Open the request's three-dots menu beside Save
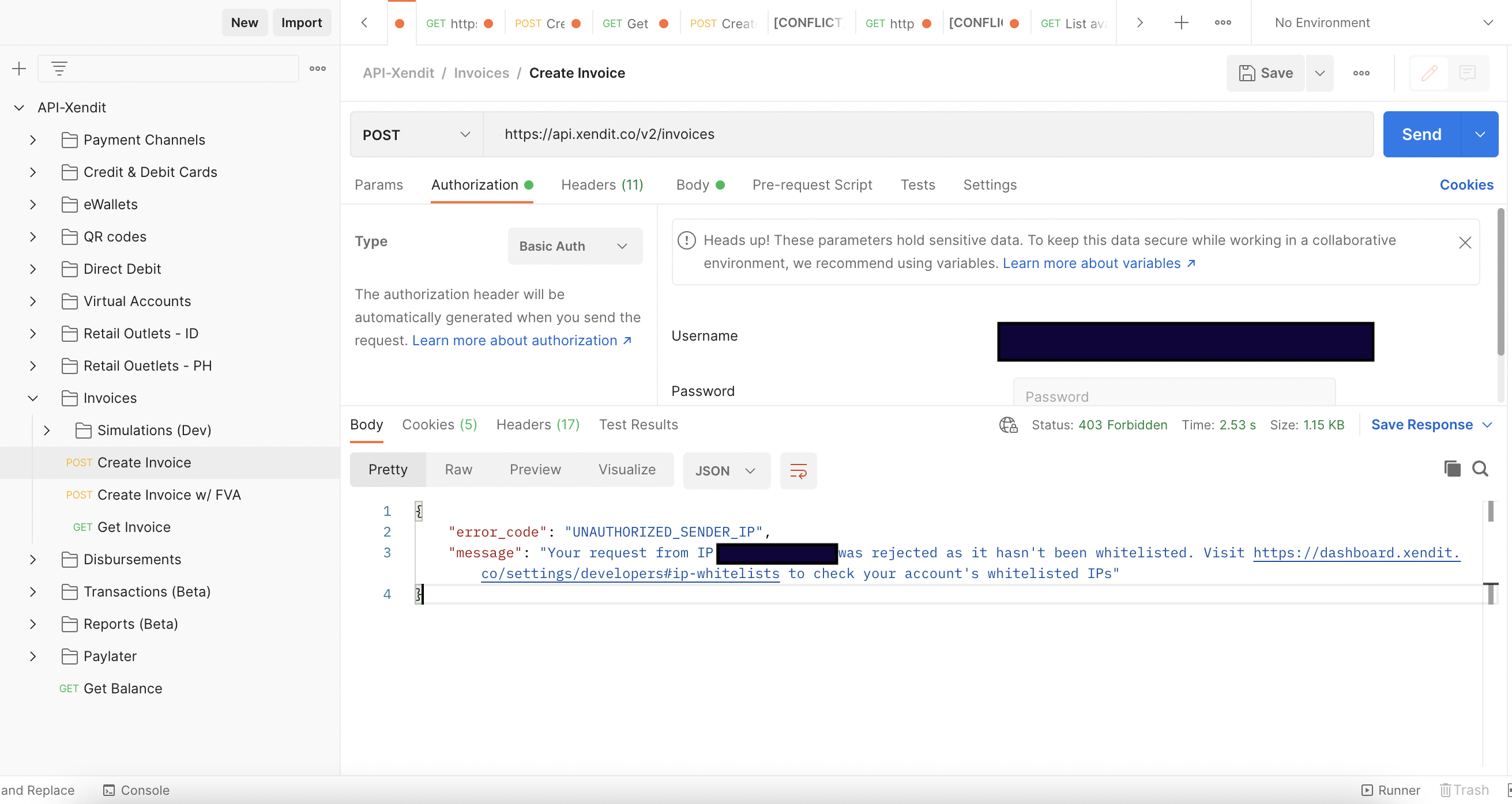1512x804 pixels. (1361, 73)
